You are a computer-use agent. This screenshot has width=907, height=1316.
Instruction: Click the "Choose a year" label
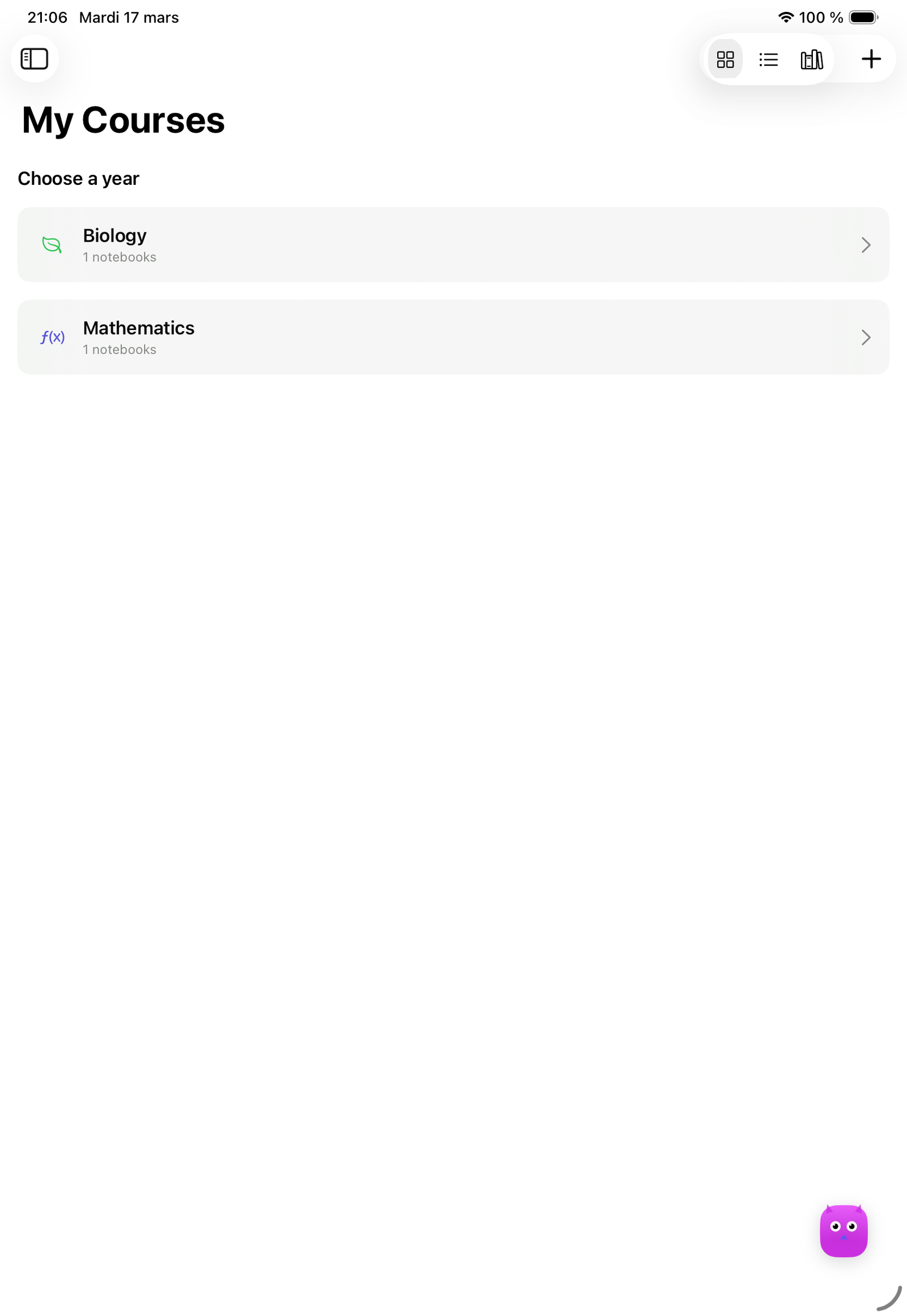[78, 179]
